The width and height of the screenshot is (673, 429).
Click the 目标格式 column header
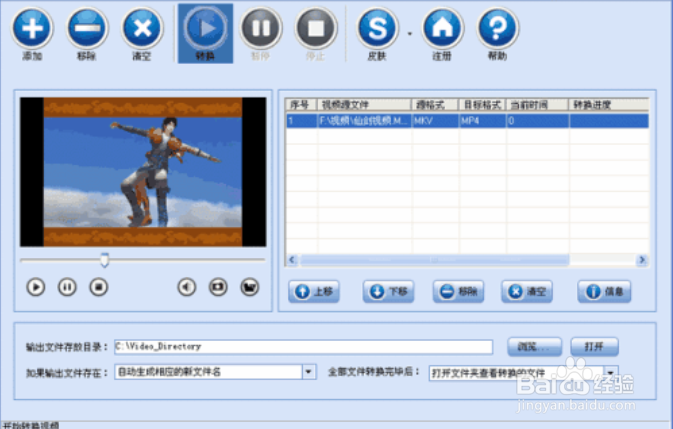(x=482, y=105)
